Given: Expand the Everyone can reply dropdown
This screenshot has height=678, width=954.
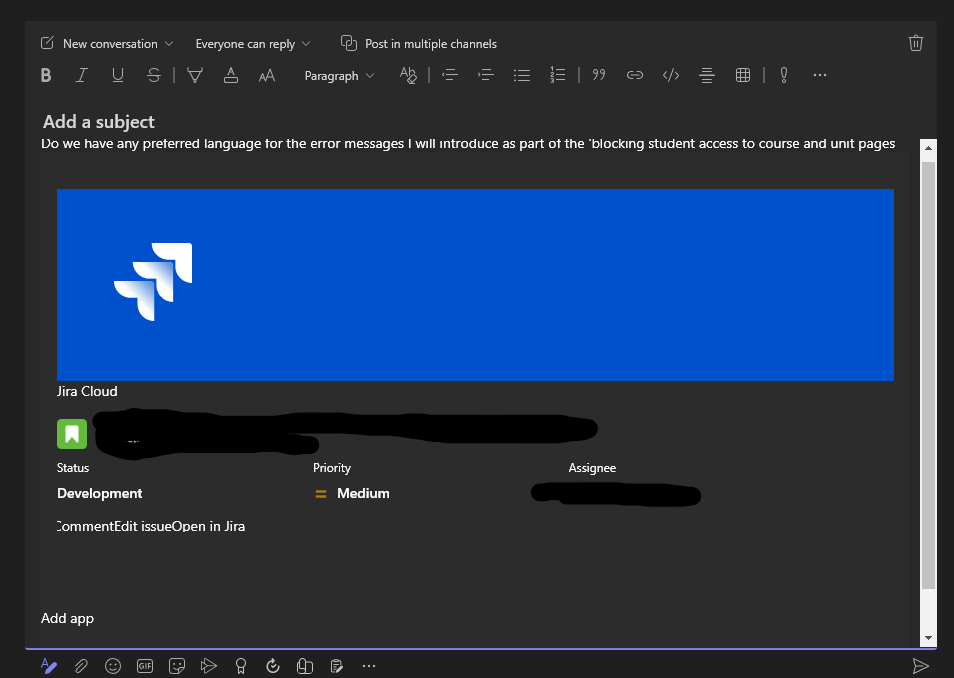Looking at the screenshot, I should click(252, 43).
